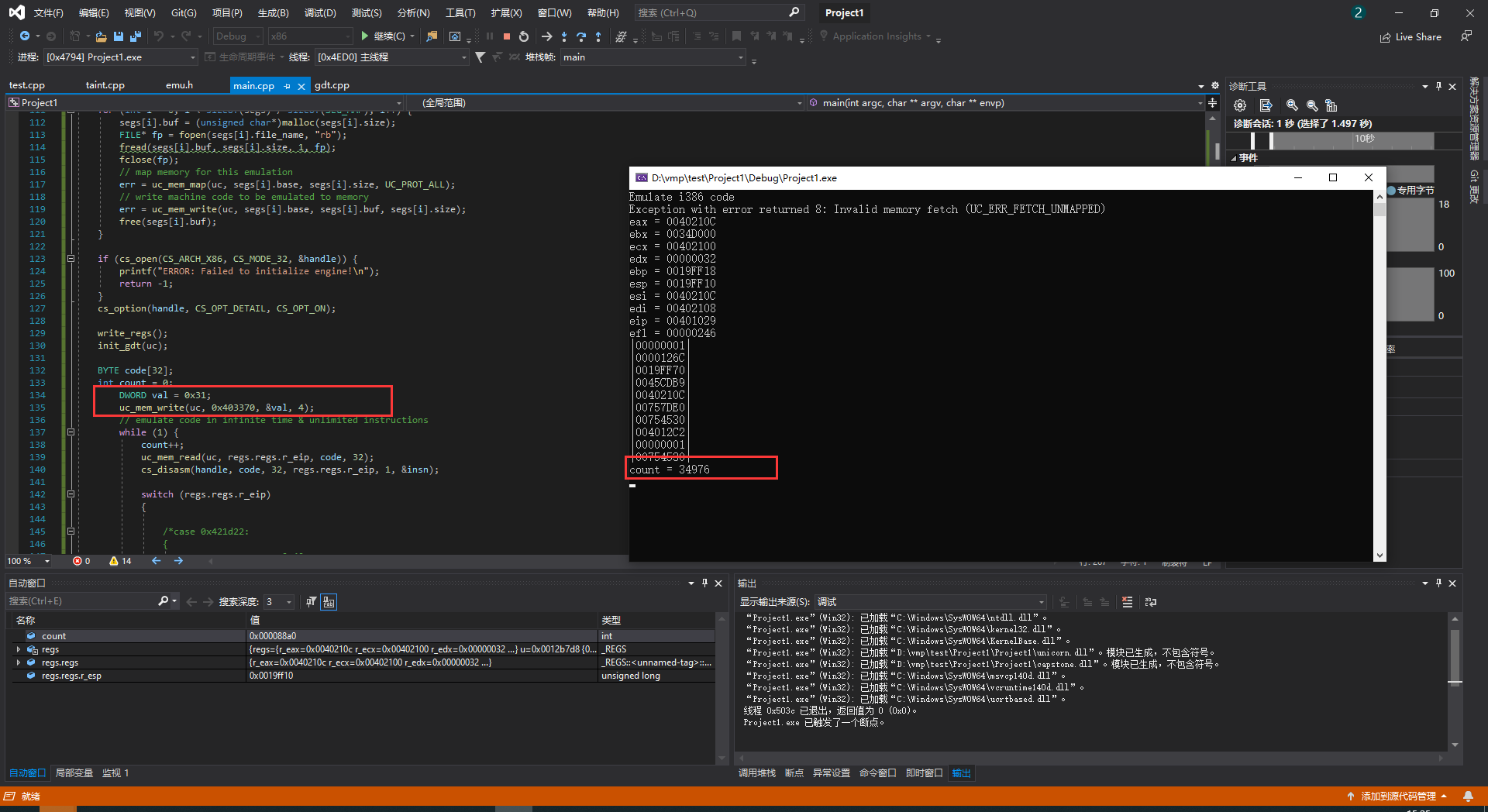Image resolution: width=1488 pixels, height=812 pixels.
Task: Click Live Share button
Action: (x=1410, y=36)
